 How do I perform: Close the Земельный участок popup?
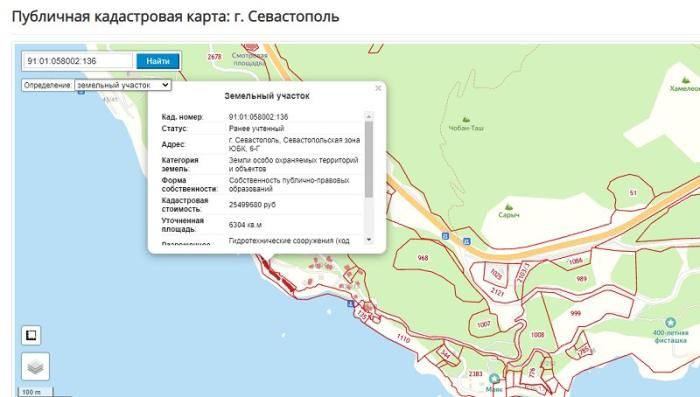[378, 88]
